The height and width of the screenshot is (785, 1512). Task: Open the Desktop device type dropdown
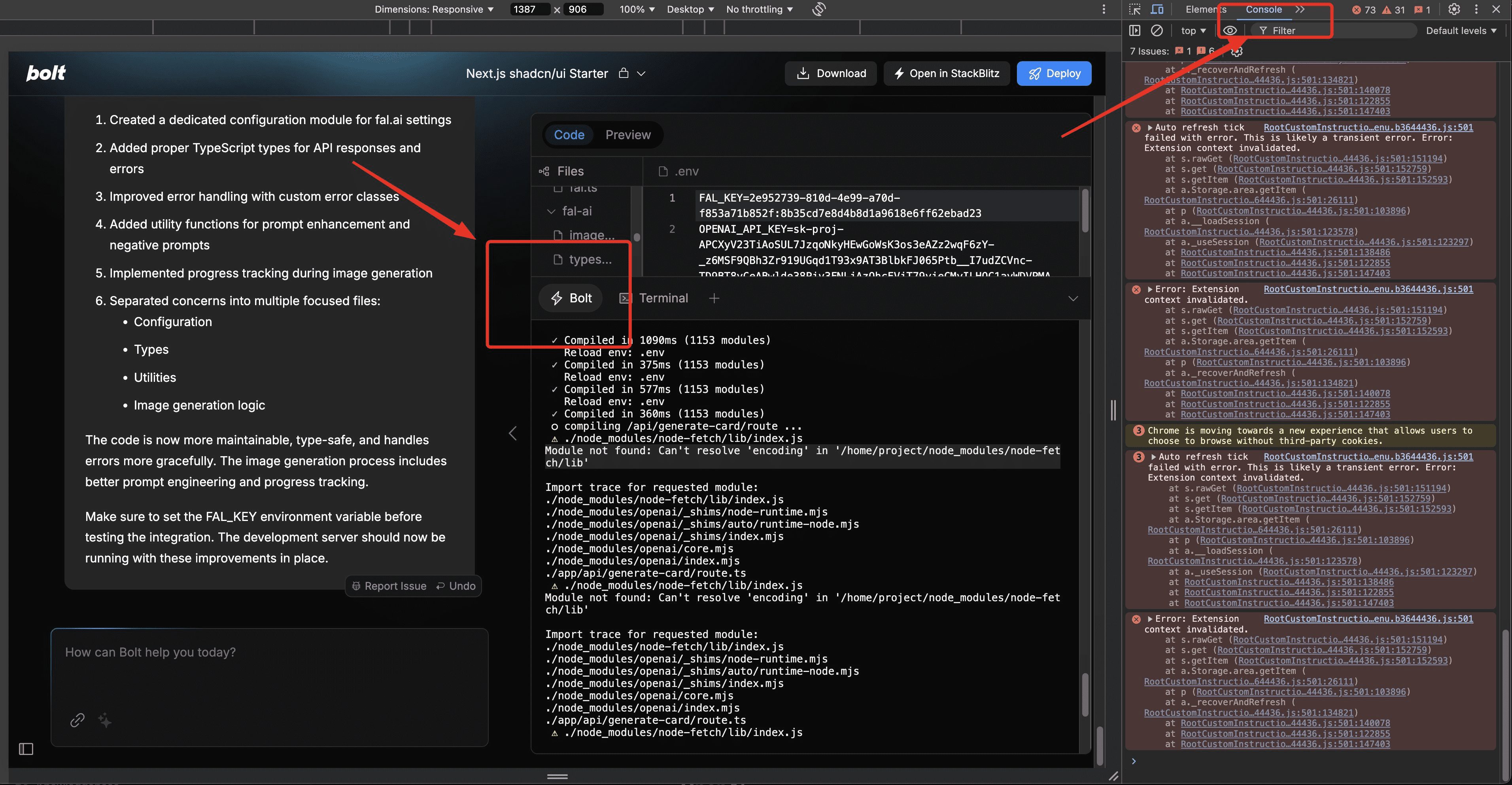tap(690, 9)
